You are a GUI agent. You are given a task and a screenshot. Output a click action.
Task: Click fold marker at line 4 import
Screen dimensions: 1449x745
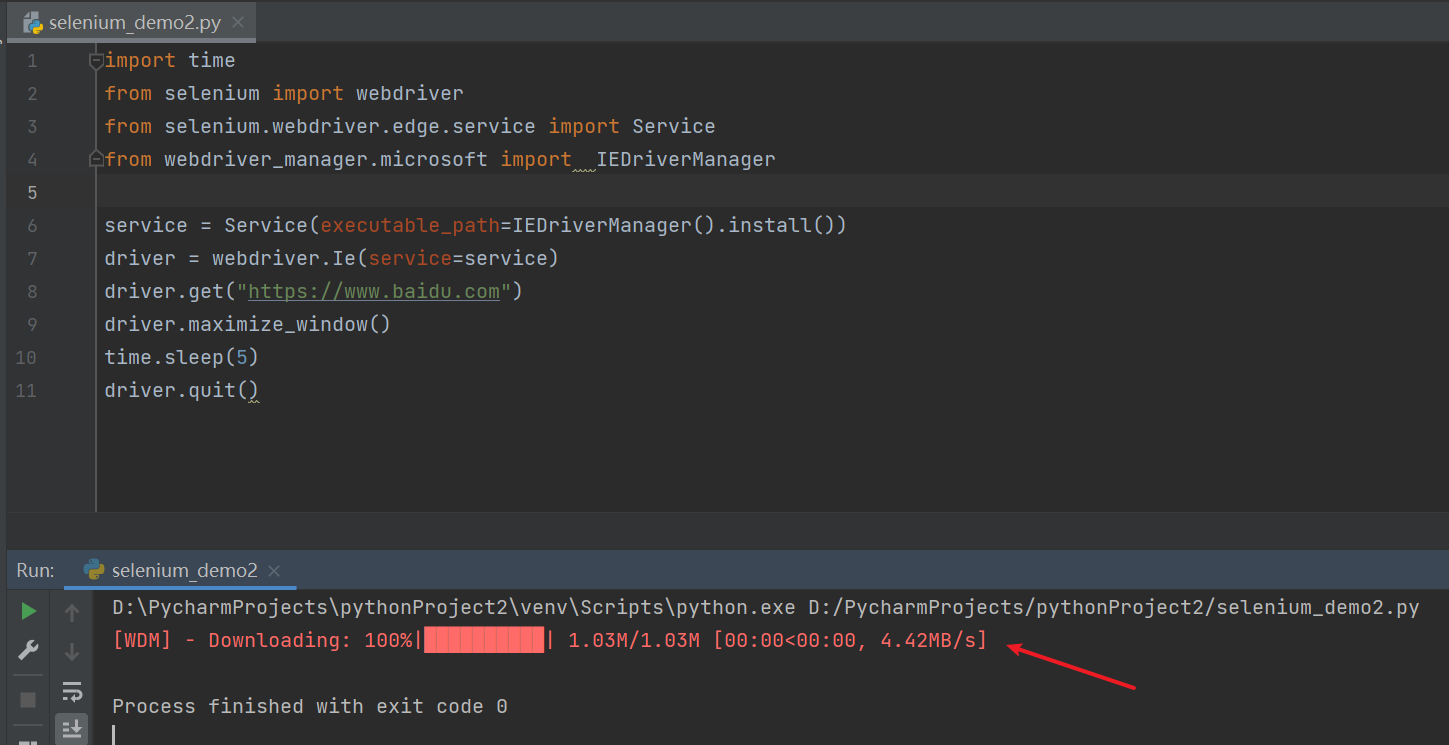click(97, 158)
